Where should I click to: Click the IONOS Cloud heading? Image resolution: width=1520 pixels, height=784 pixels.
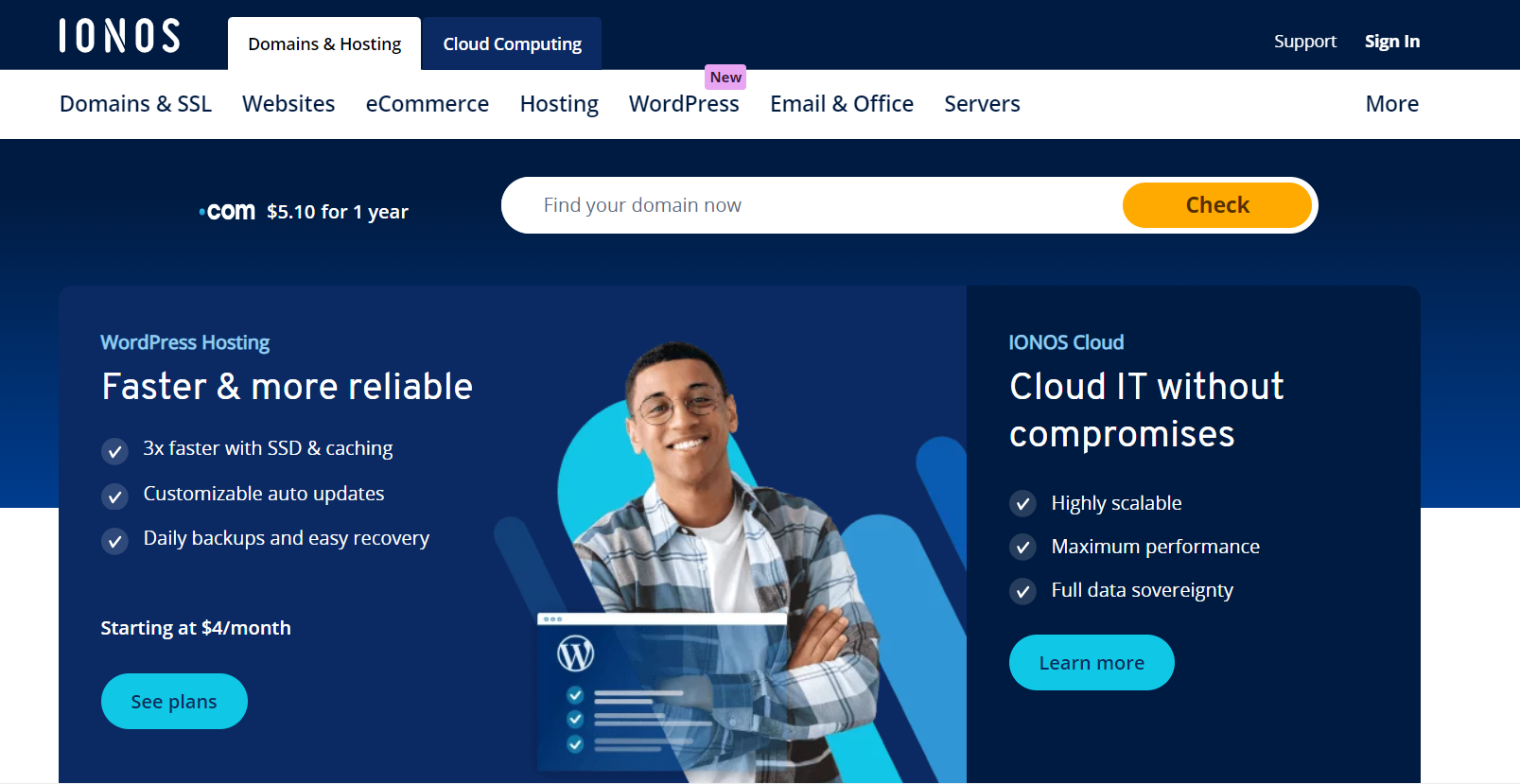1066,342
